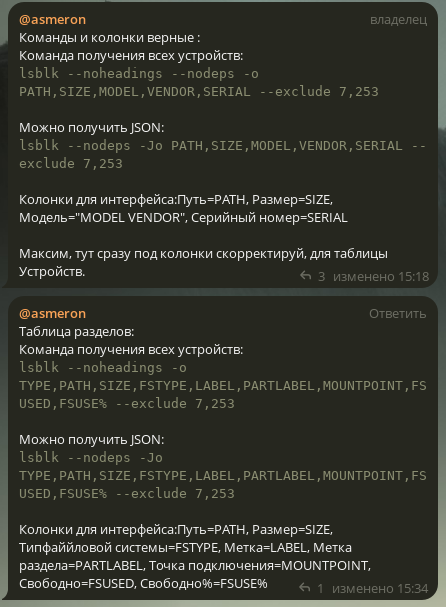
Task: Click the изменено 15:18 timestamp
Action: pos(381,276)
